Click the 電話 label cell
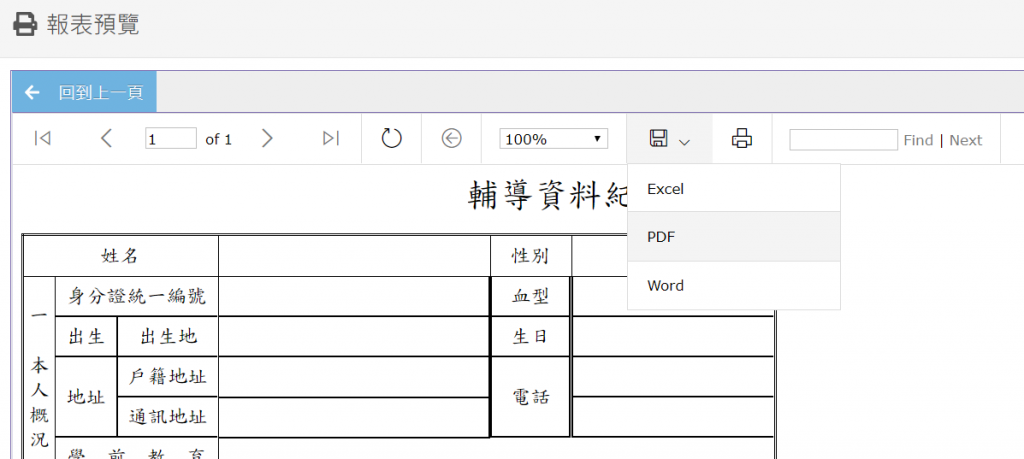This screenshot has height=459, width=1024. click(530, 396)
